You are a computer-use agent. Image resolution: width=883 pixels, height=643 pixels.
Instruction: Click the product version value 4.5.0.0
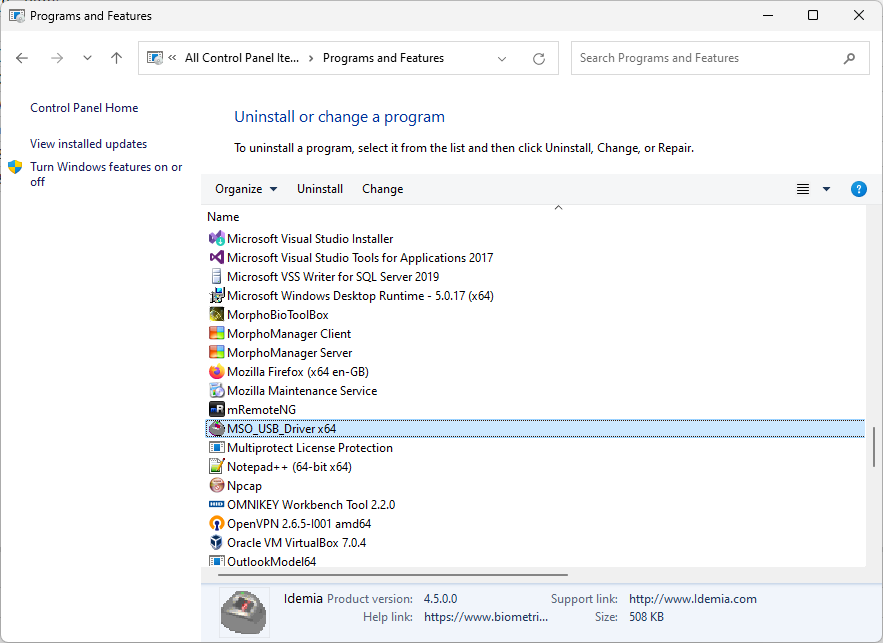pyautogui.click(x=440, y=599)
